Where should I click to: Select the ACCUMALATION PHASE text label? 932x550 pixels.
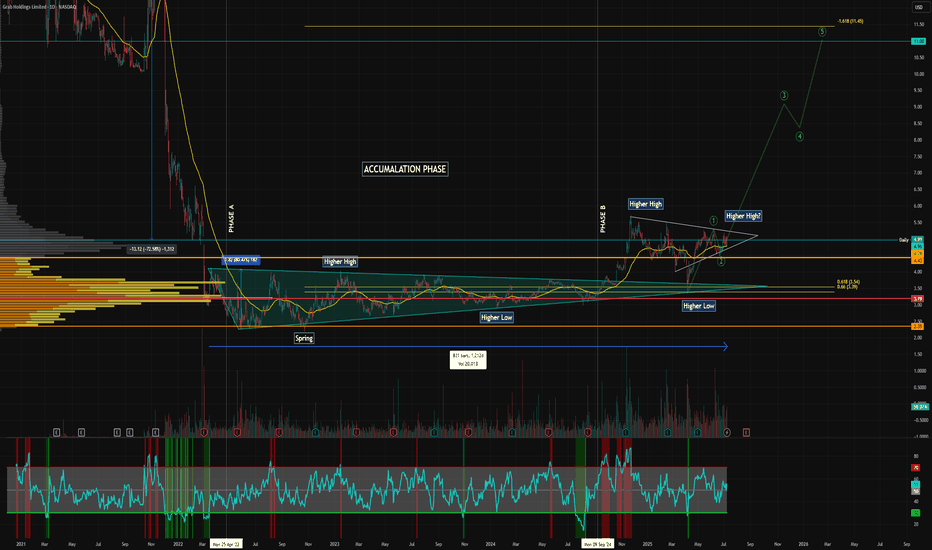pyautogui.click(x=405, y=169)
